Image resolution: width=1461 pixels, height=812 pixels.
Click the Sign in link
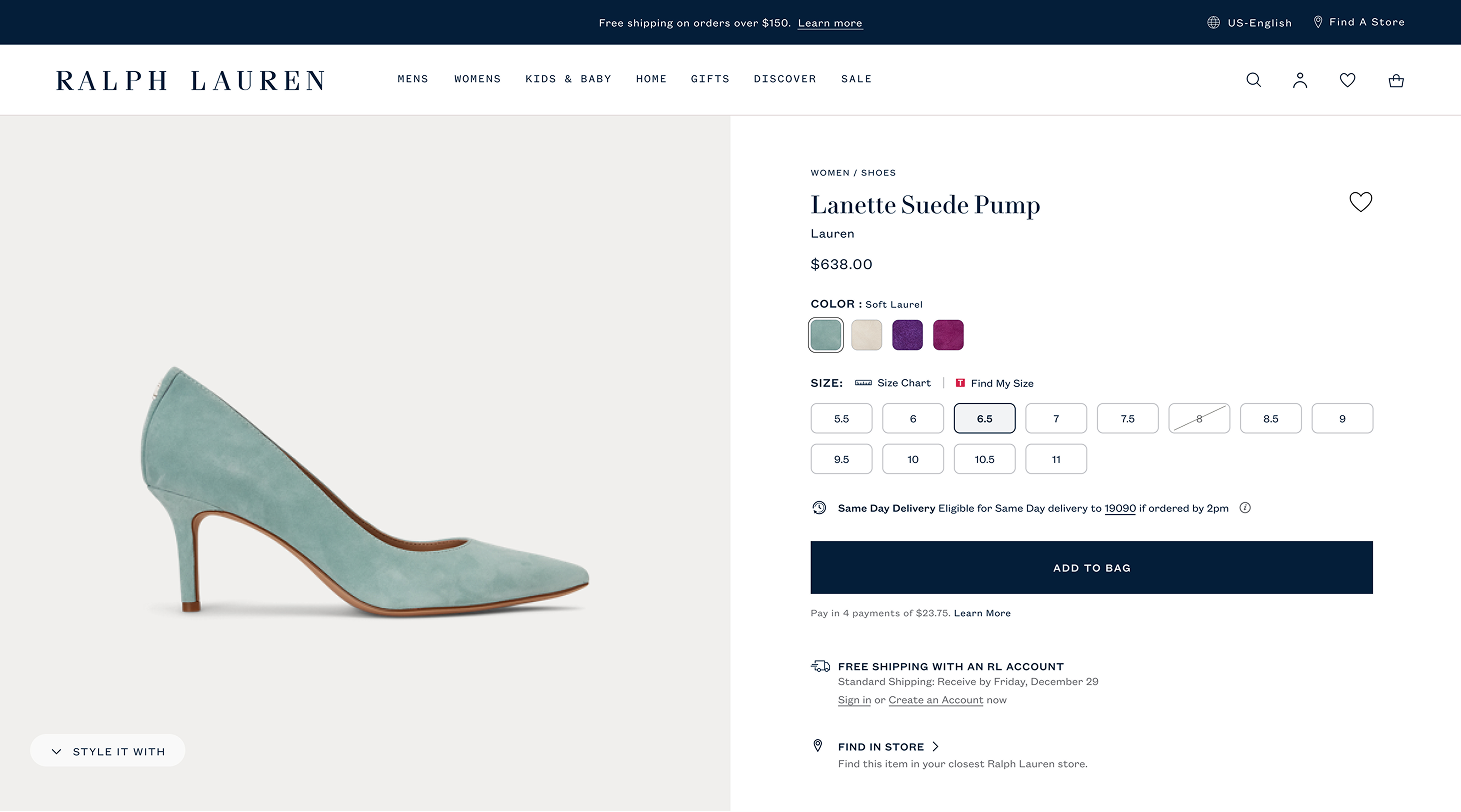coord(854,700)
